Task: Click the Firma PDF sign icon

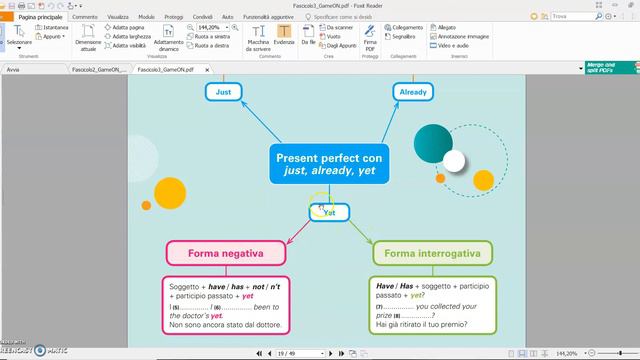Action: (370, 38)
